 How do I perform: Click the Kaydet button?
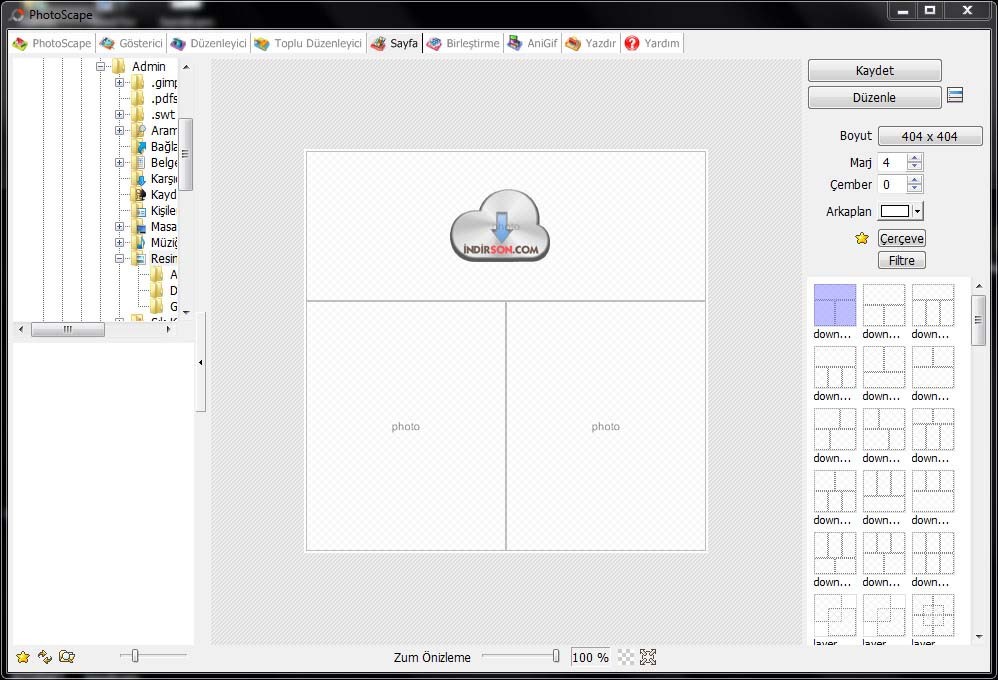pyautogui.click(x=875, y=71)
